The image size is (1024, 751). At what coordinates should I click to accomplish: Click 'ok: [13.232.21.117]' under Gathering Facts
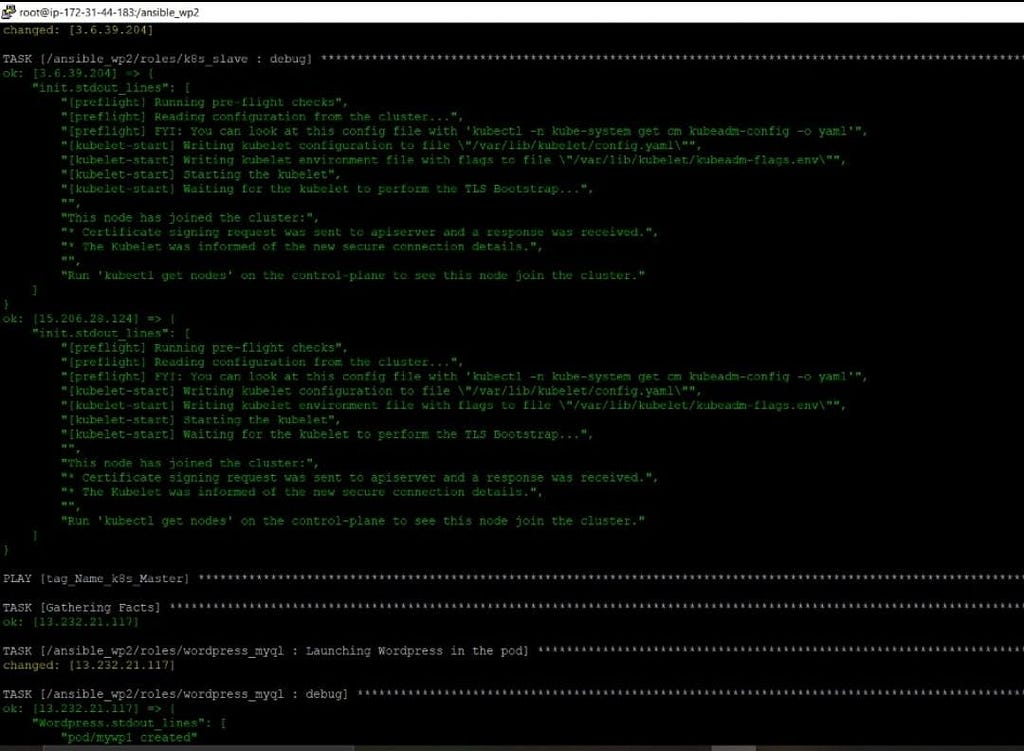point(71,622)
